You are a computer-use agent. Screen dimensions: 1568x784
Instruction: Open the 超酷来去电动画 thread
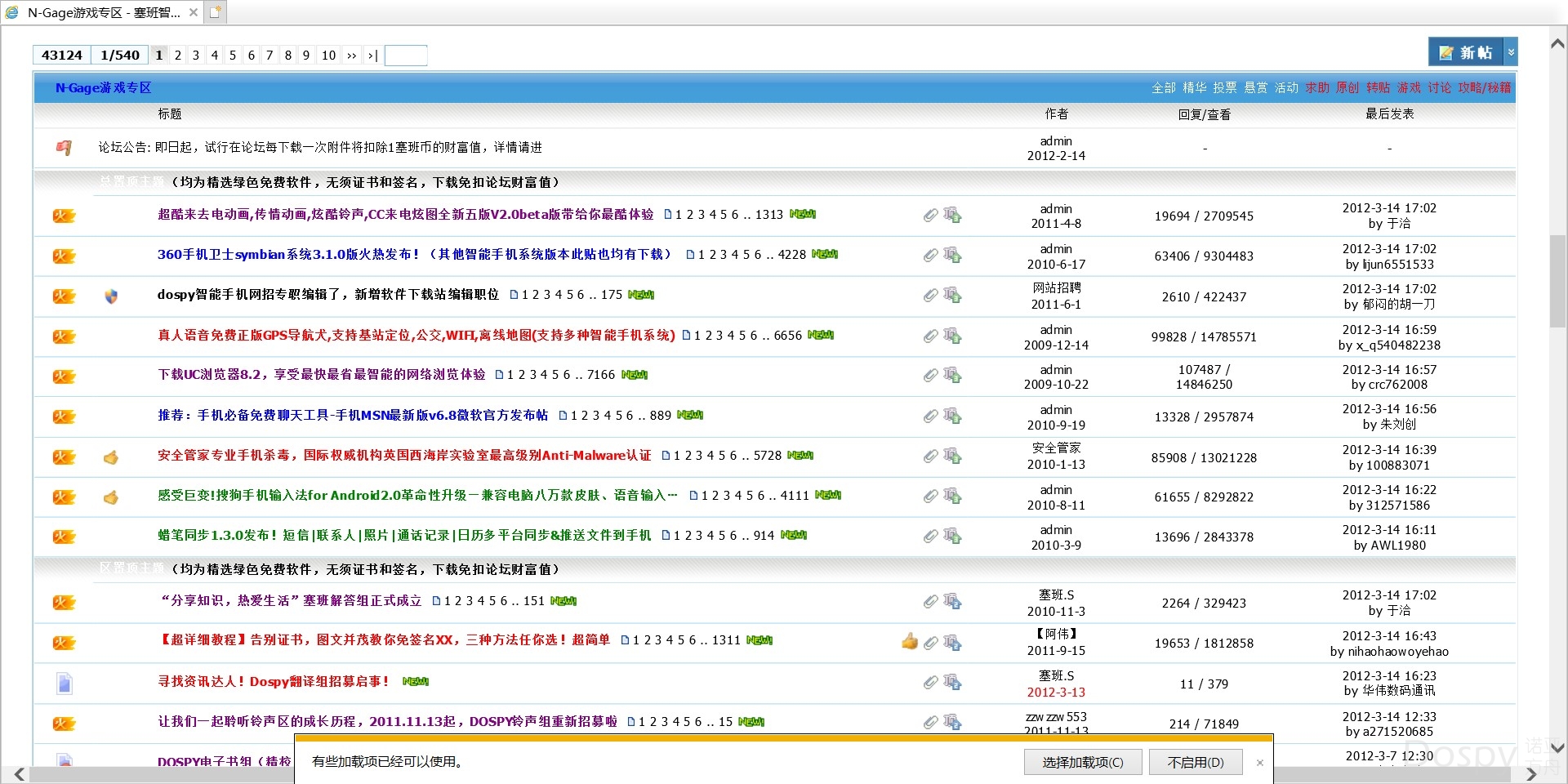(x=406, y=214)
